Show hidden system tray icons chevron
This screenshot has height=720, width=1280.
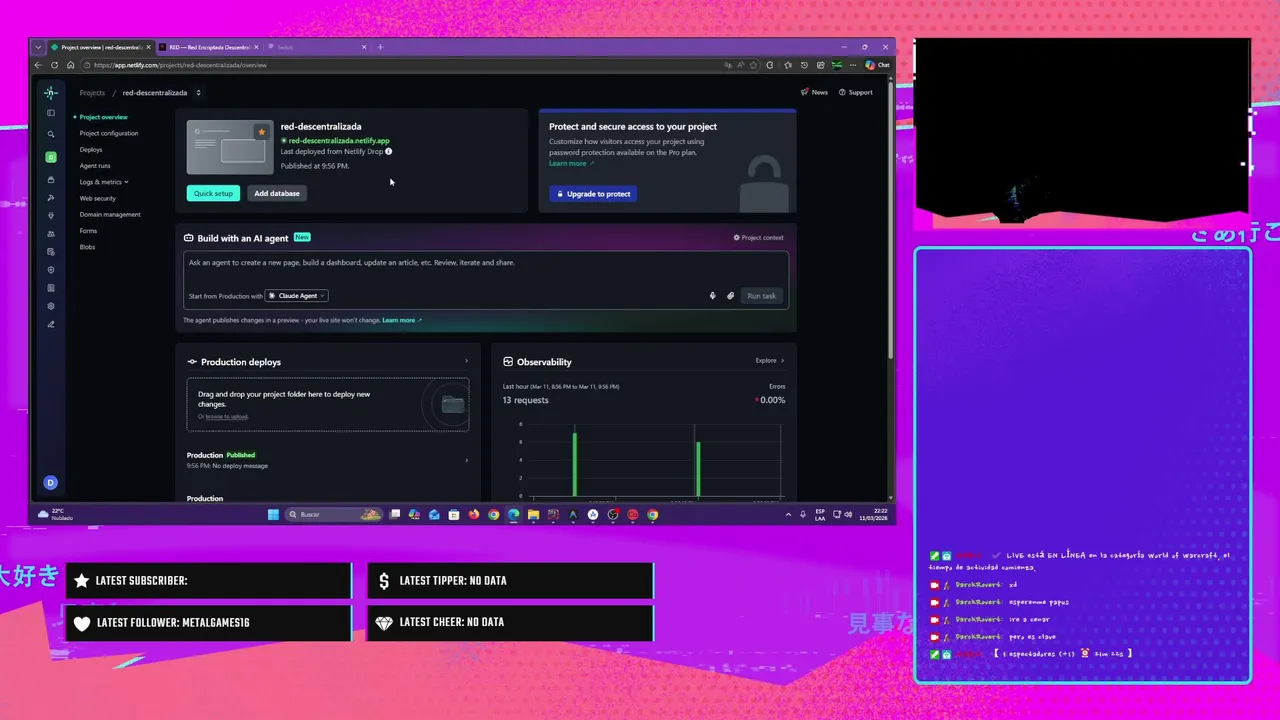[788, 515]
